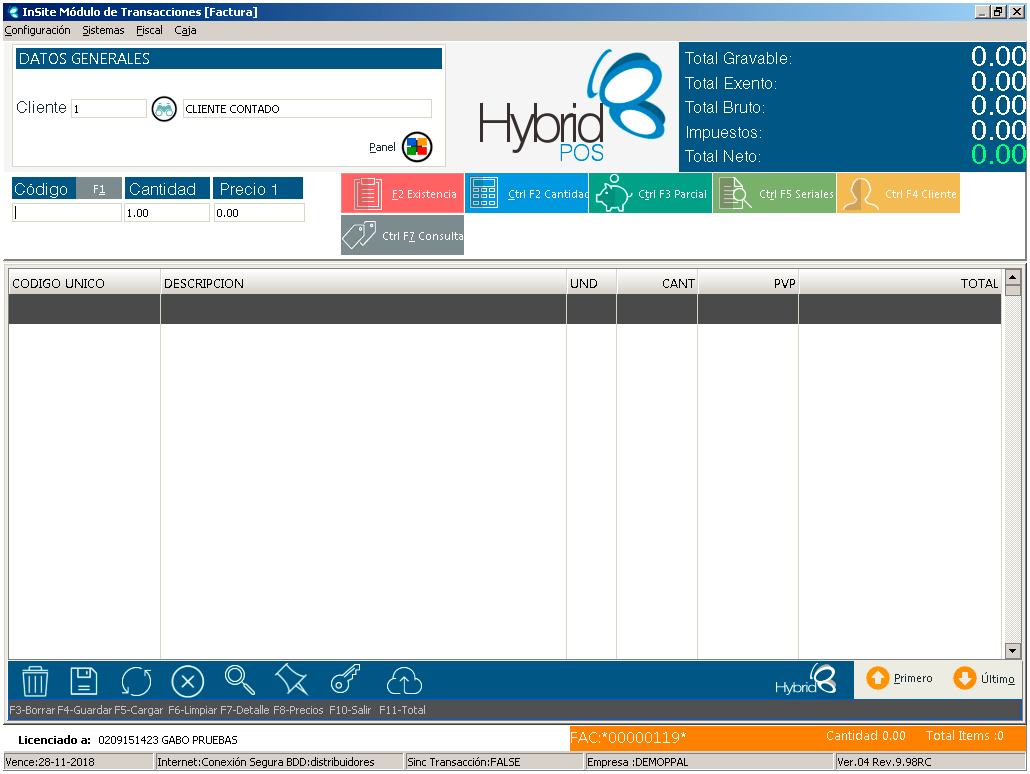This screenshot has width=1030, height=774.
Task: Click the F8-Precios pushpin icon
Action: coord(292,679)
